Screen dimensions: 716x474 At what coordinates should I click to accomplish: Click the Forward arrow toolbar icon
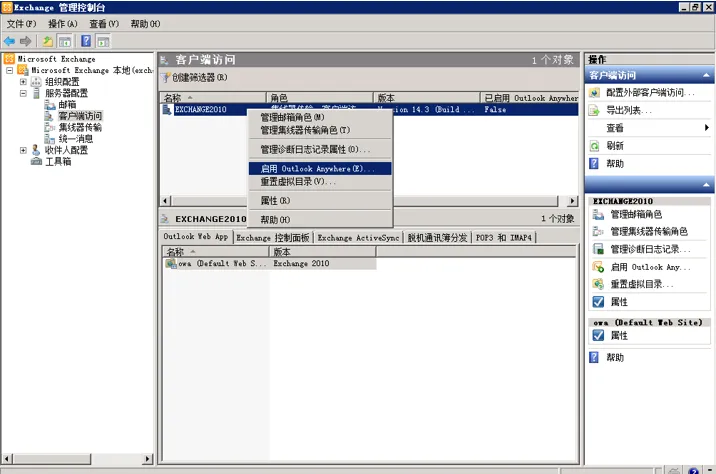[x=26, y=42]
